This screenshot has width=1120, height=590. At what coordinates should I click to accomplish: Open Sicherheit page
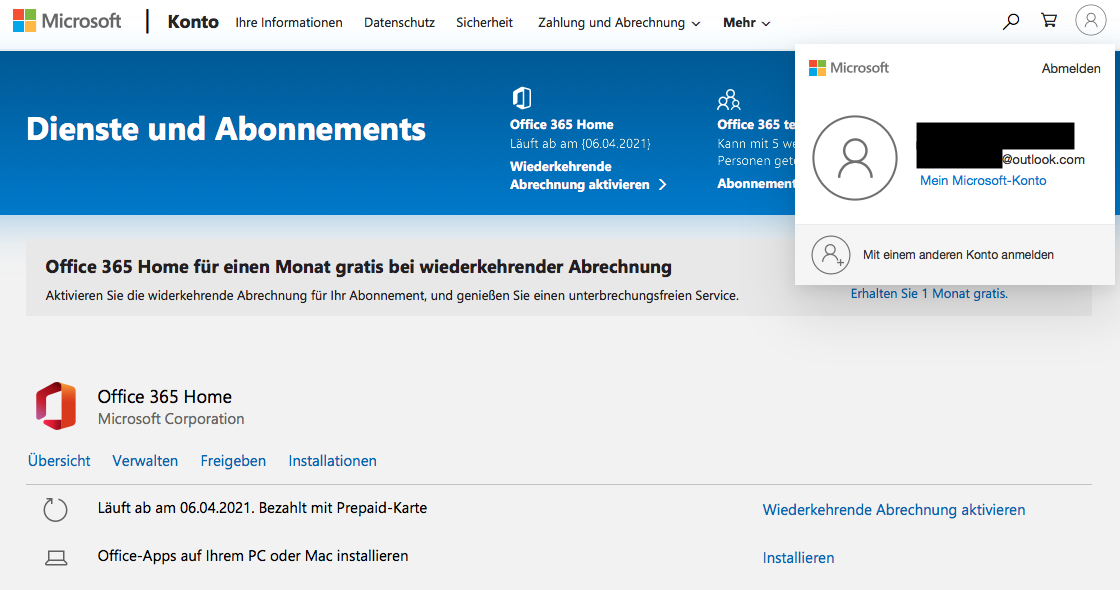pos(484,23)
